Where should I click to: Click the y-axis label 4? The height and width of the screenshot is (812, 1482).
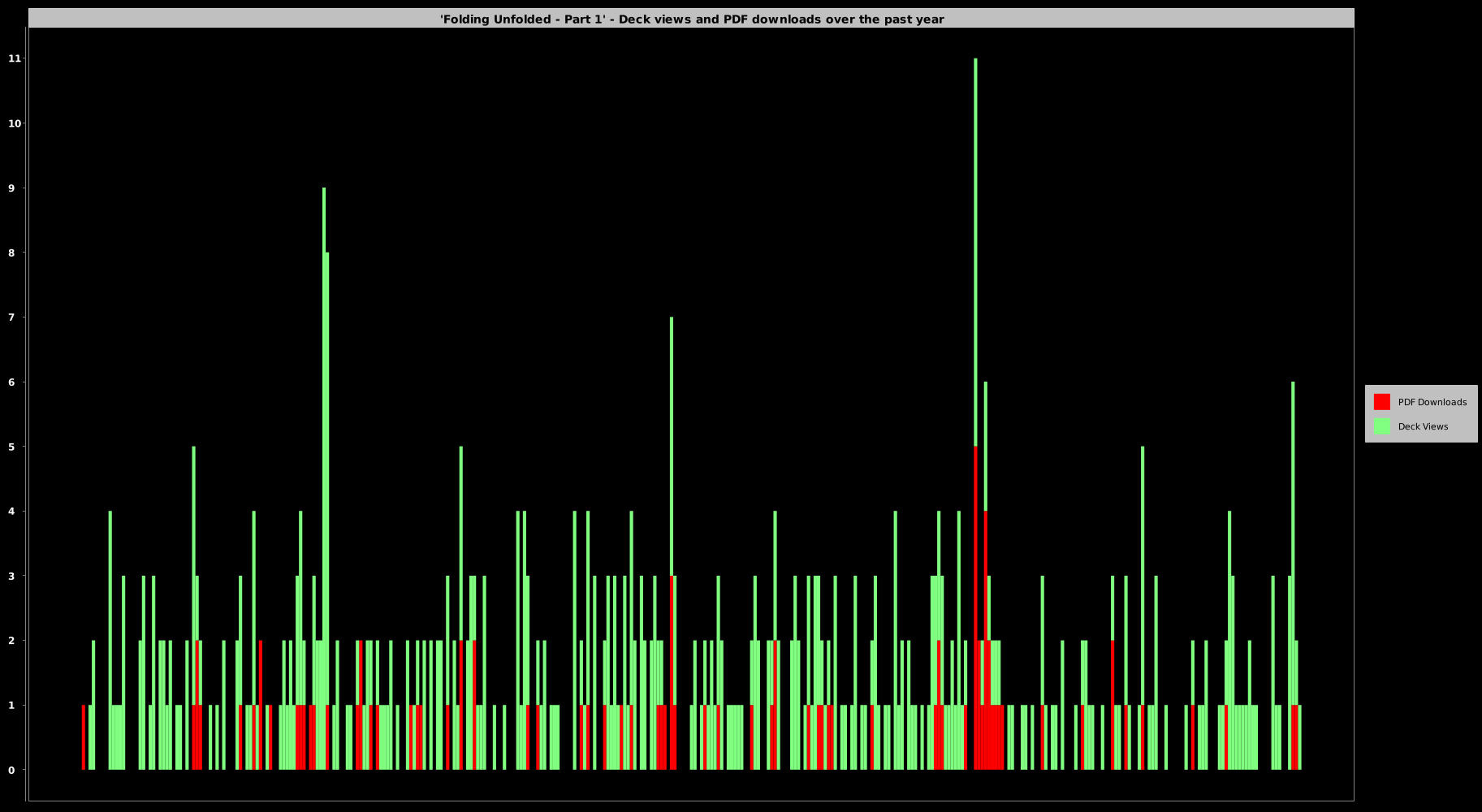[x=11, y=512]
